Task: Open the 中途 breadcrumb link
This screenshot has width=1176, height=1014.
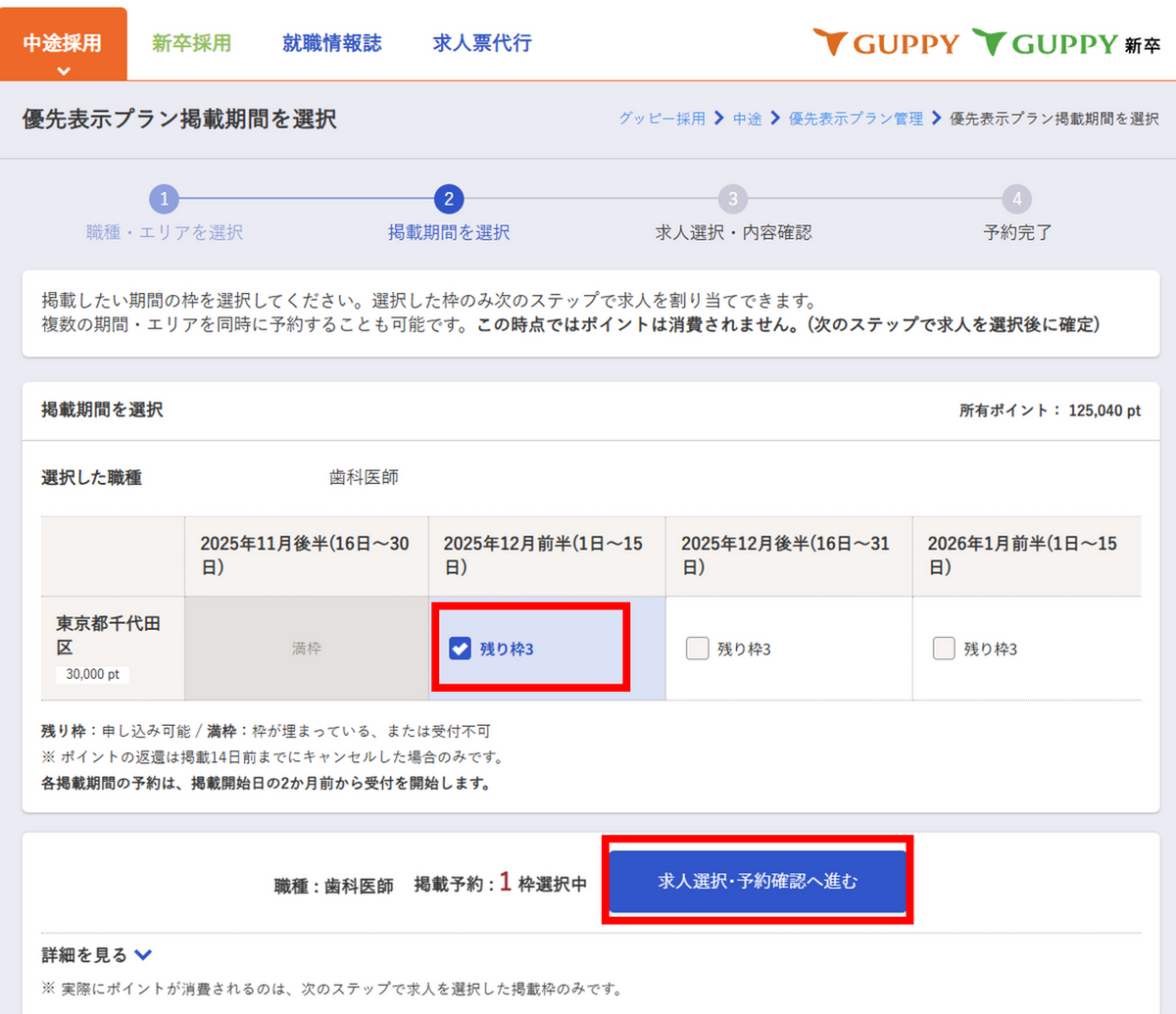Action: (747, 119)
